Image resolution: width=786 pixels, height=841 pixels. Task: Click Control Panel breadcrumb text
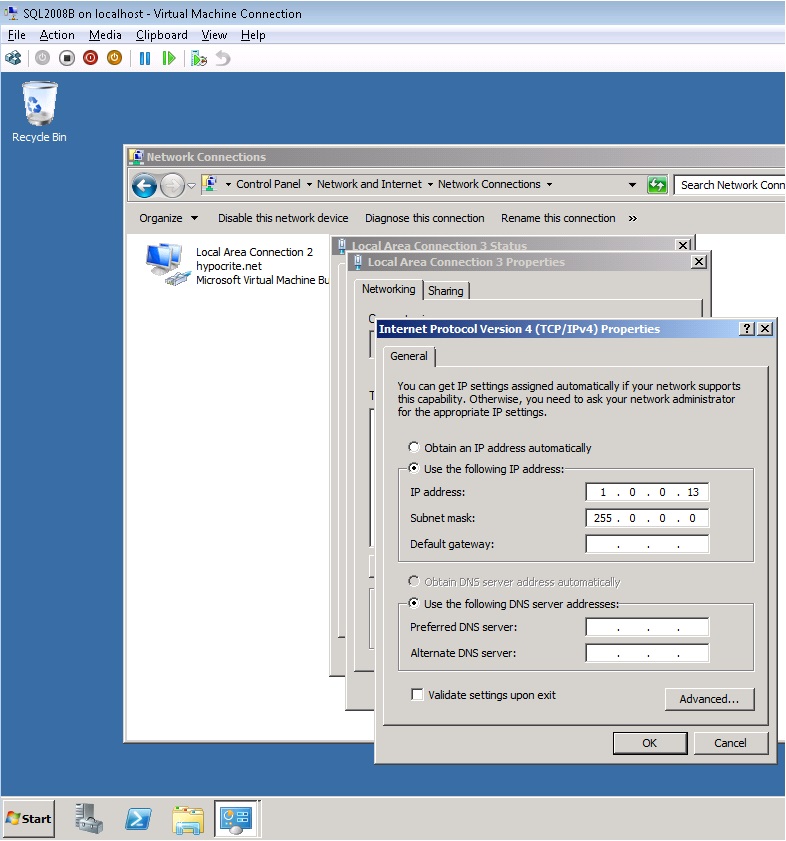268,184
